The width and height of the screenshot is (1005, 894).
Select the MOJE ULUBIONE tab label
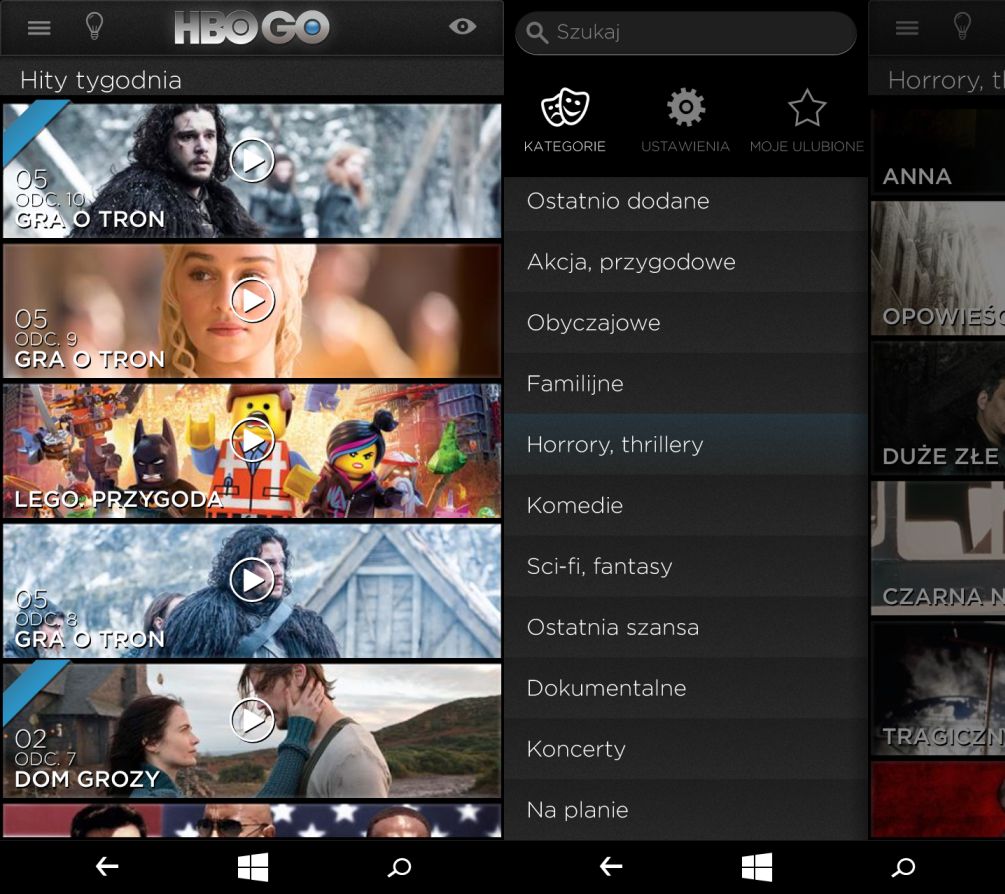pyautogui.click(x=806, y=146)
